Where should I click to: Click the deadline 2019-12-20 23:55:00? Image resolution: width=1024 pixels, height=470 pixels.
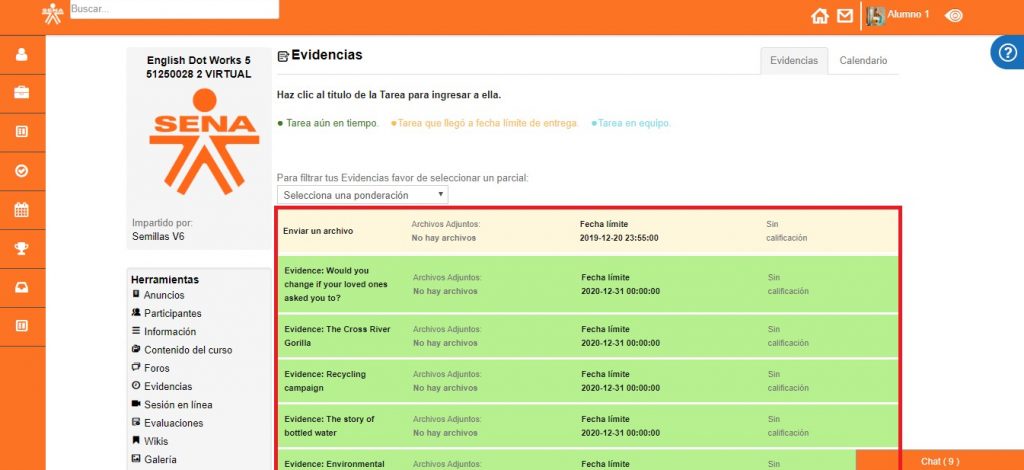click(618, 238)
